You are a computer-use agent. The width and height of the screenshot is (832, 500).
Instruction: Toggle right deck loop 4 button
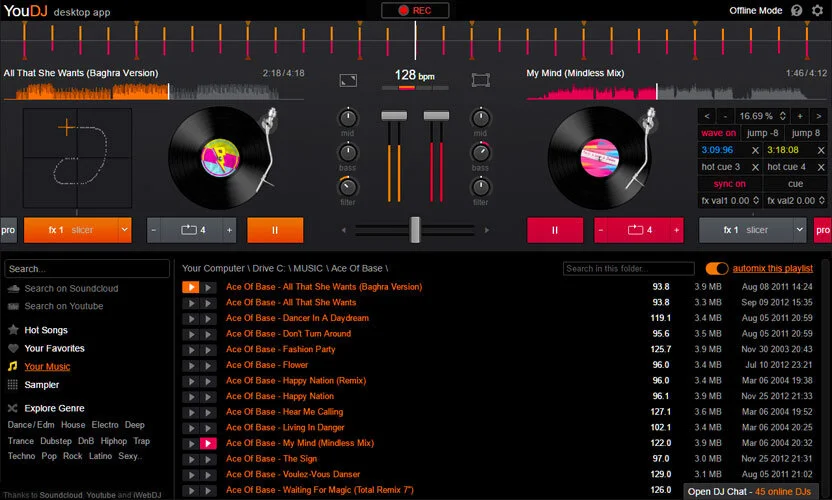coord(639,230)
